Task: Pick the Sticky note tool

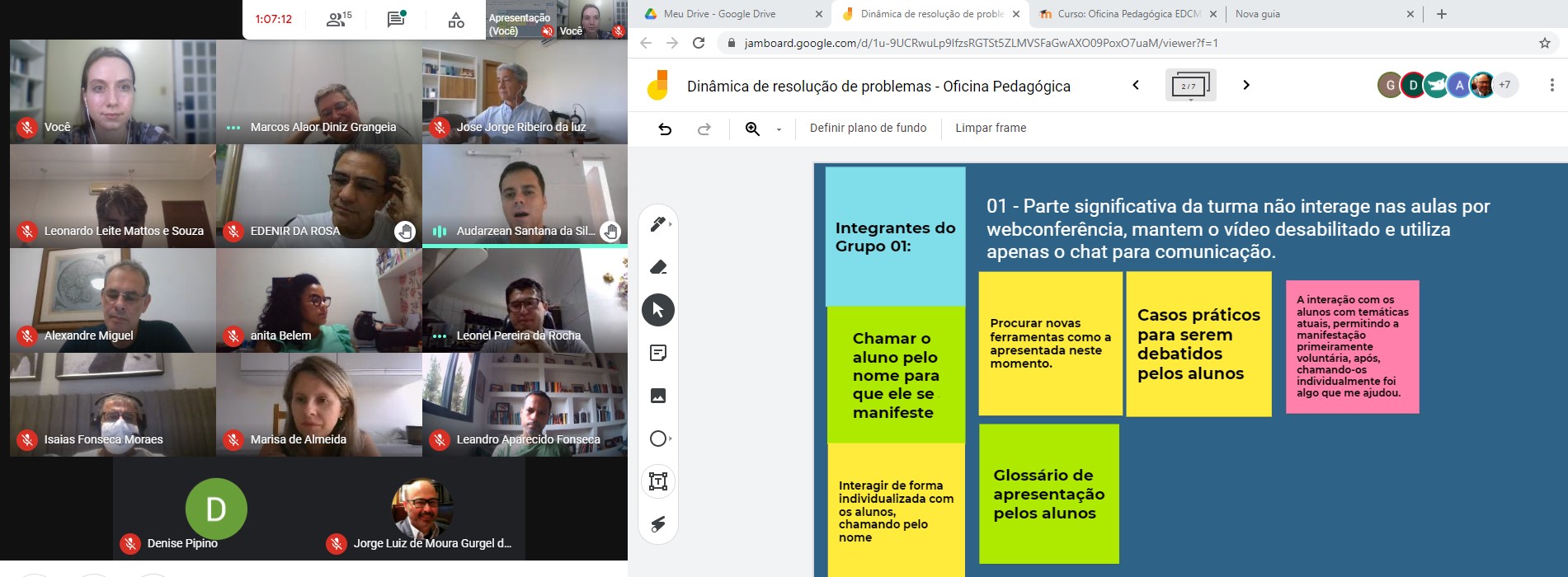Action: (x=657, y=353)
